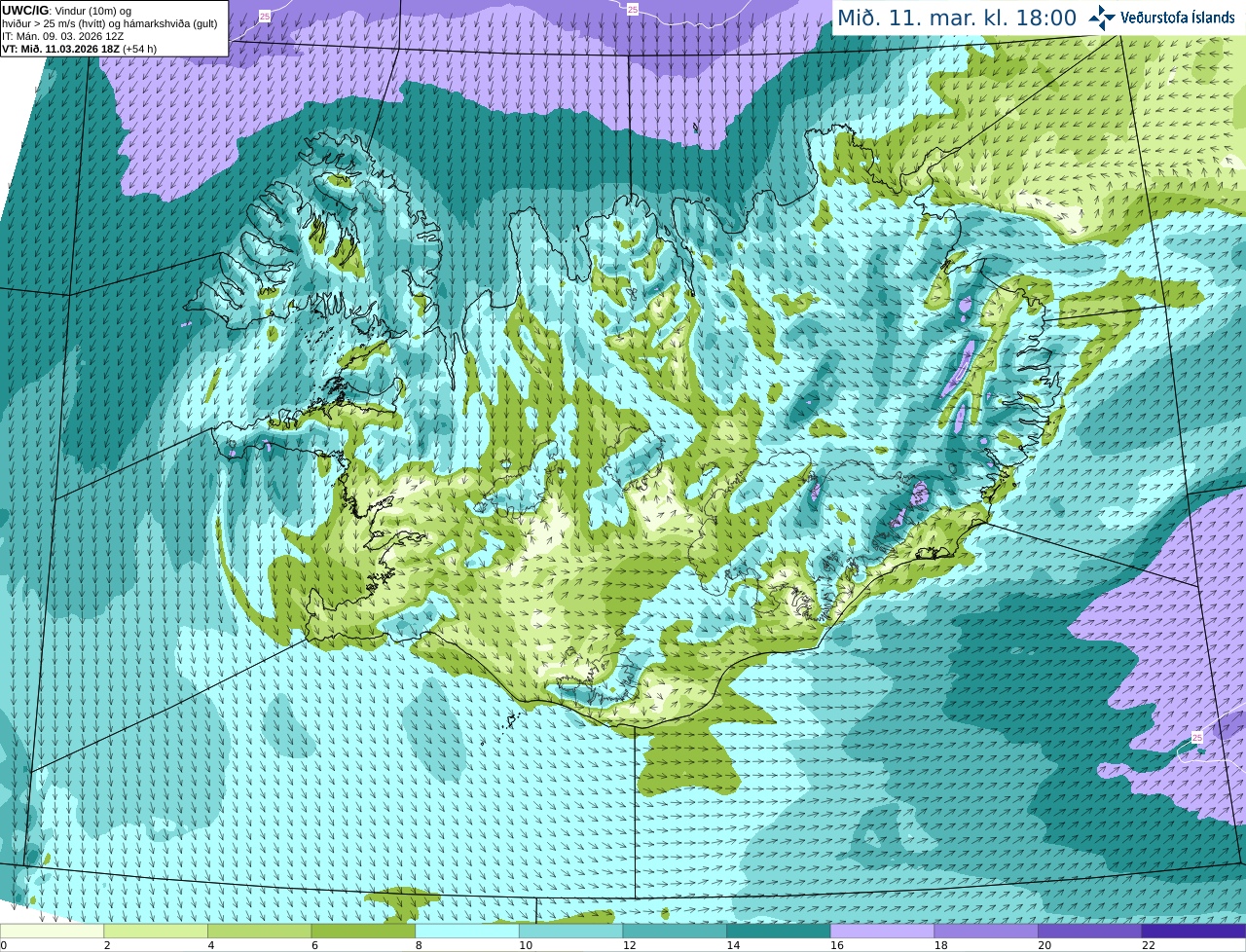Select the Mið. 11. mar. kl. 18:00 title
The height and width of the screenshot is (952, 1246).
[x=957, y=18]
